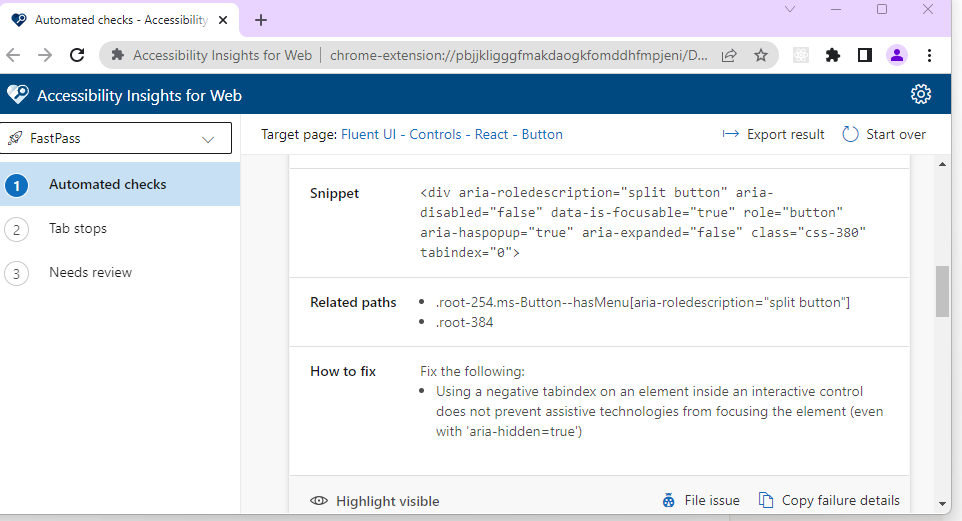
Task: Click the Accessibility Insights for Web header title
Action: pyautogui.click(x=139, y=96)
